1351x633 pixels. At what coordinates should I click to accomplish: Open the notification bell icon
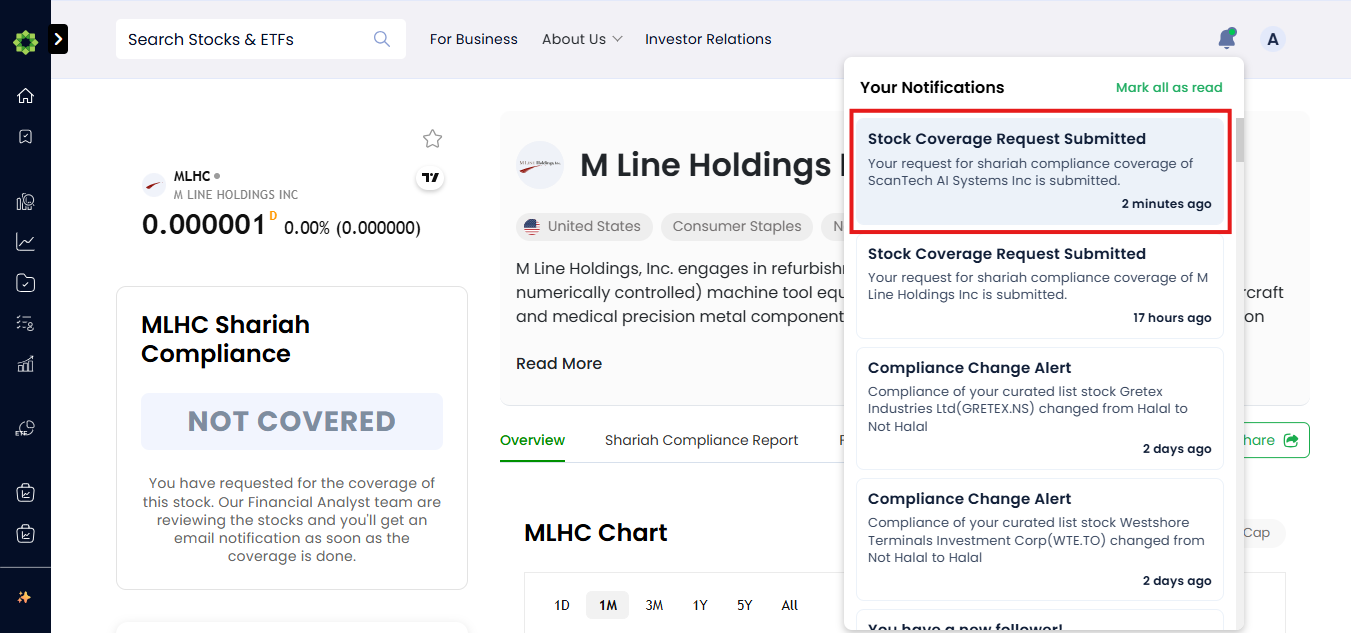tap(1226, 39)
